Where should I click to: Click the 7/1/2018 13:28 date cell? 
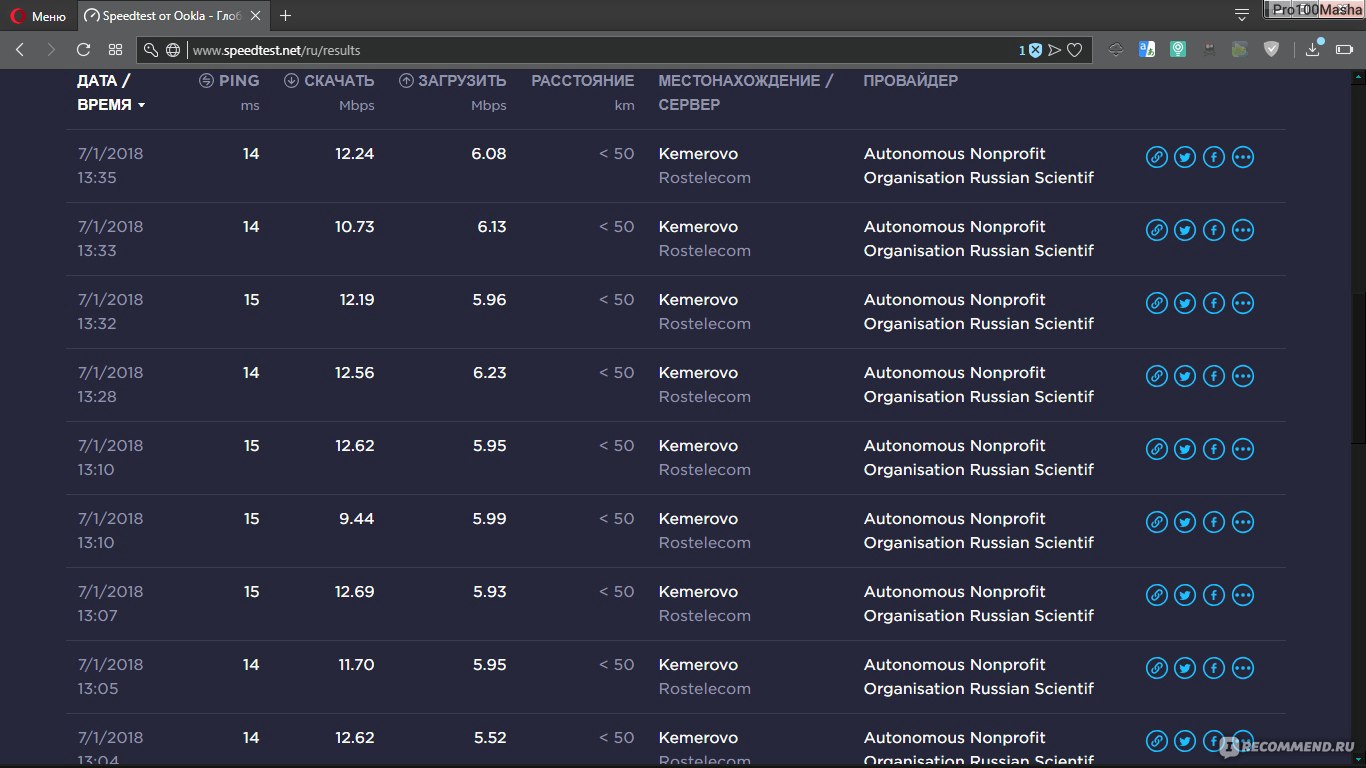coord(110,385)
